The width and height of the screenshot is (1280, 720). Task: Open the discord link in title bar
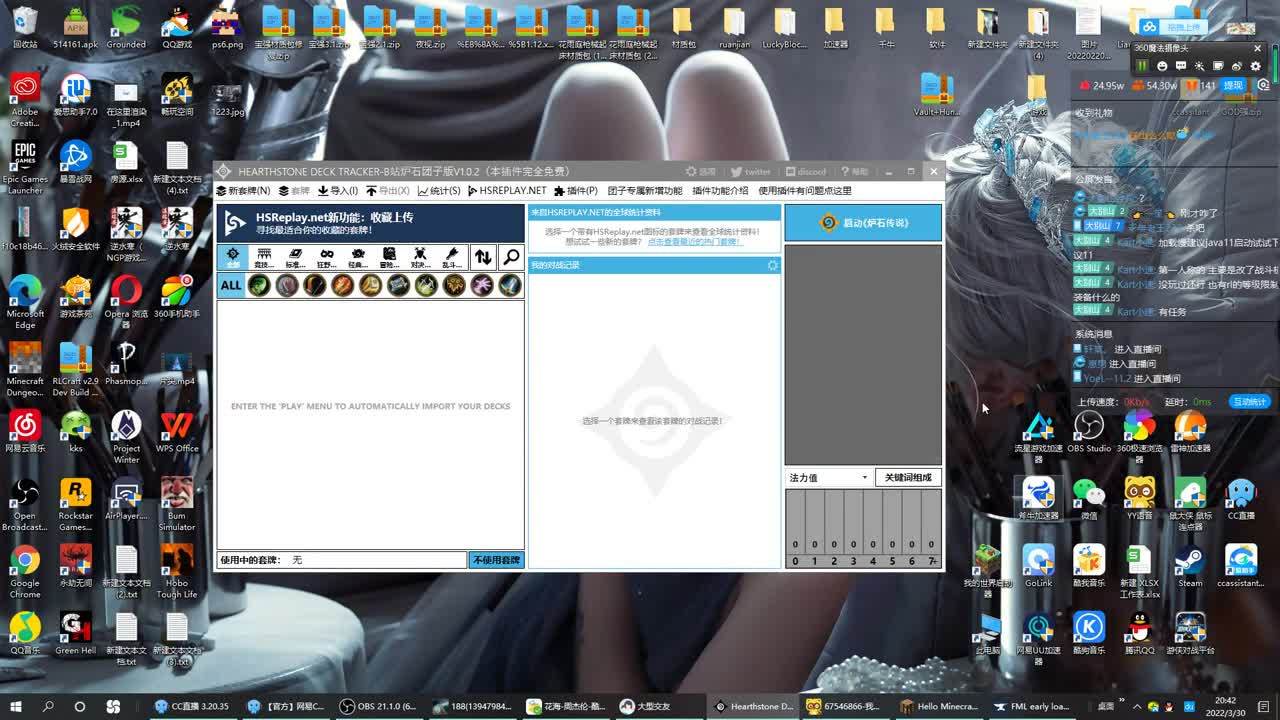pyautogui.click(x=806, y=172)
